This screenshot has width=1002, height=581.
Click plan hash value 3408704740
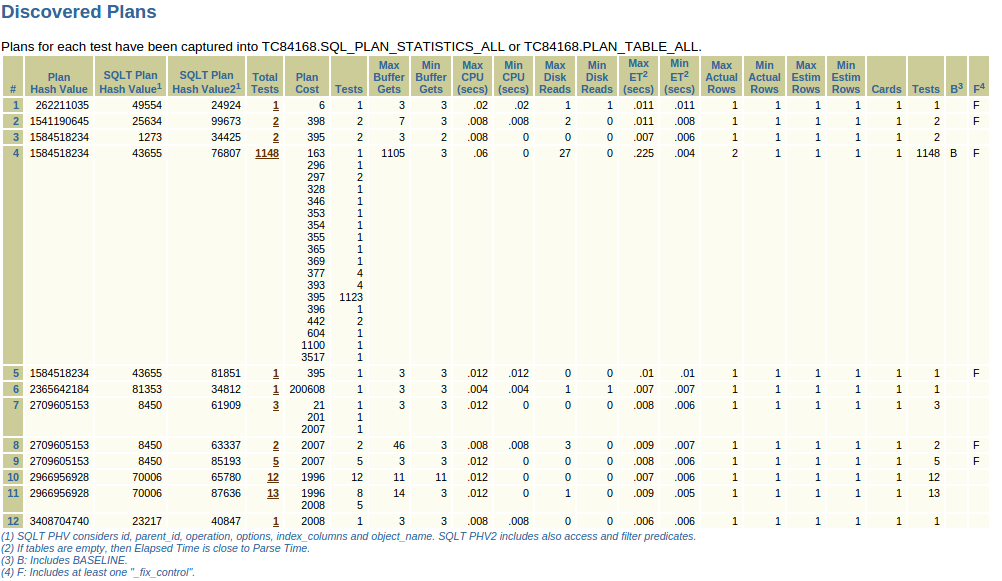click(x=58, y=521)
